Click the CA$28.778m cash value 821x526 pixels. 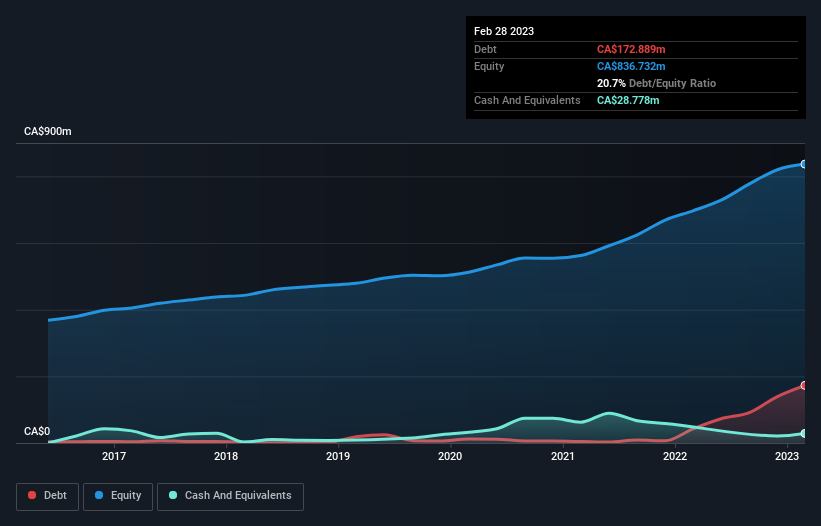(x=628, y=100)
